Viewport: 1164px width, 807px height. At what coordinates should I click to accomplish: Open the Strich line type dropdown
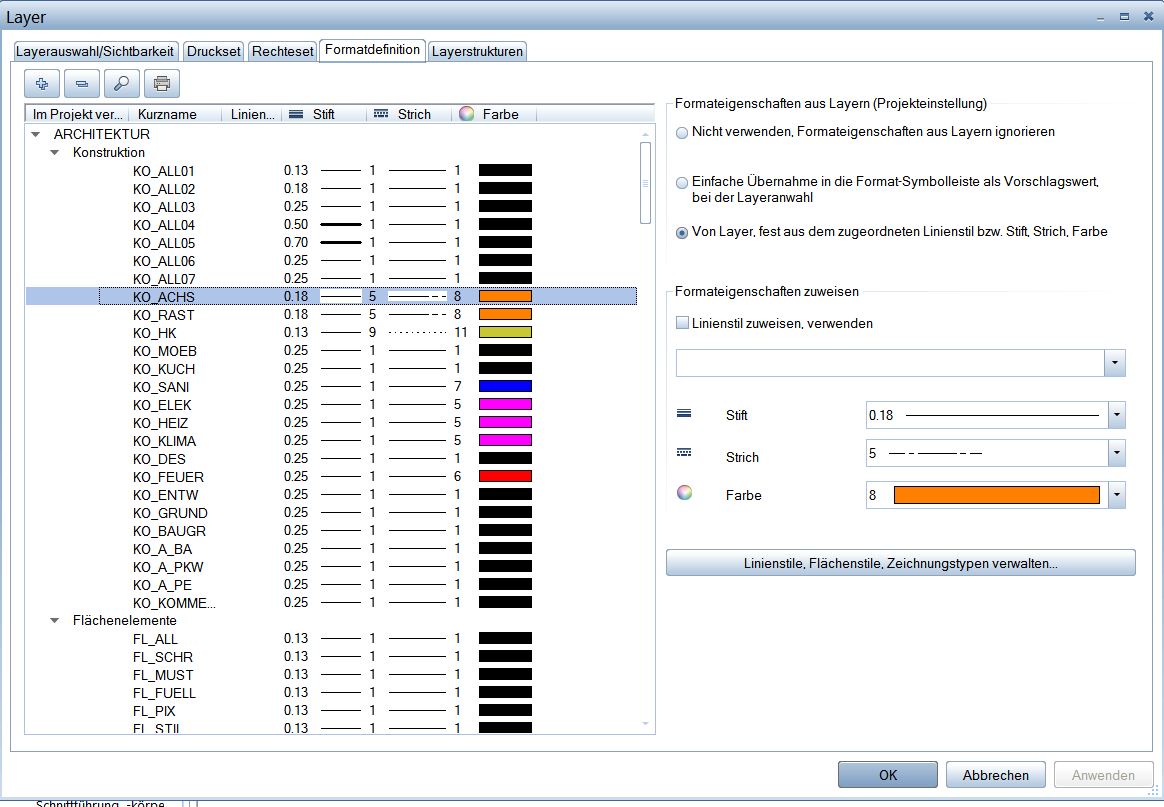coord(1116,454)
